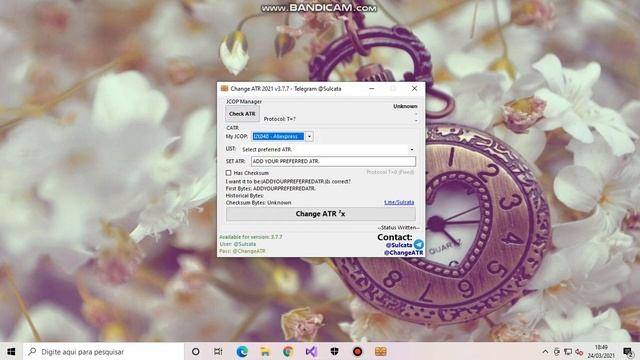Minimize the Change ATR window
Screen dimensions: 640x360
pos(372,89)
